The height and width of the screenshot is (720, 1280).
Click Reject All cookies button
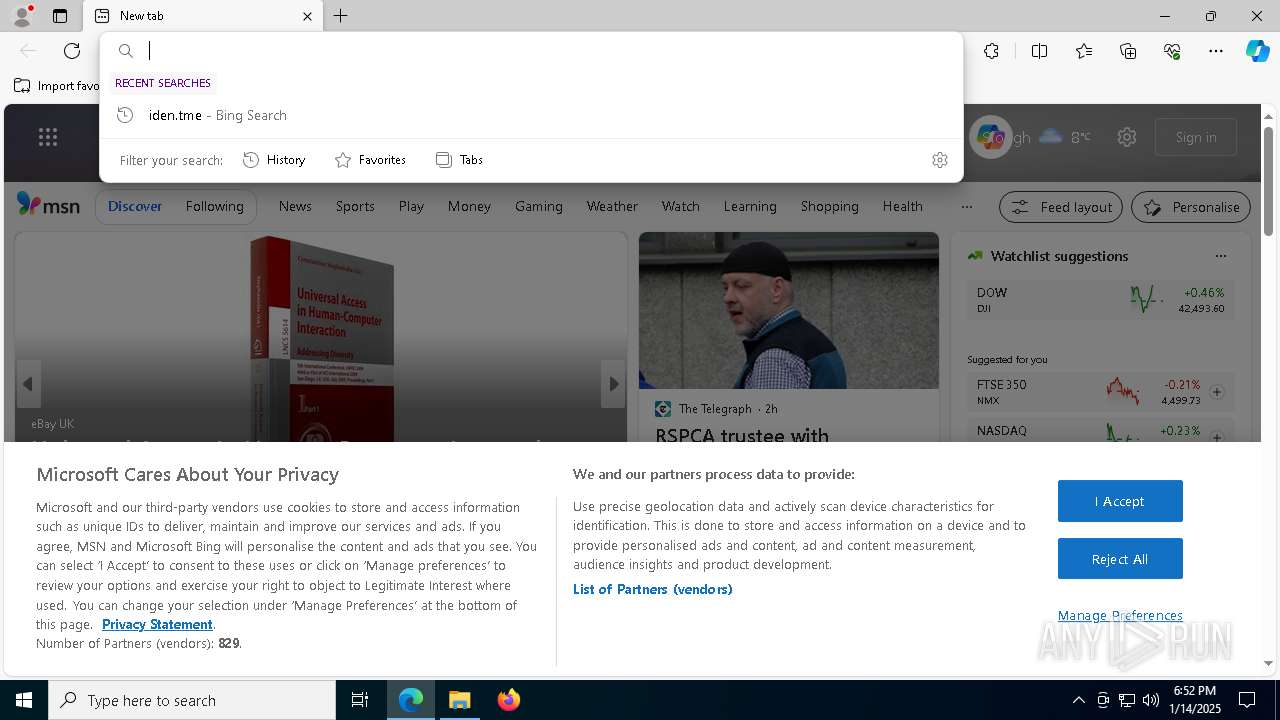point(1120,559)
